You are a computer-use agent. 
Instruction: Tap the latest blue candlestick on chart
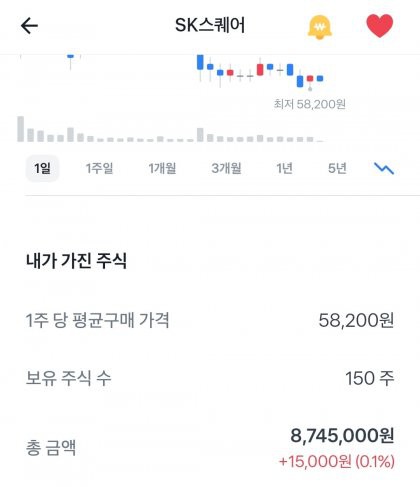320,79
